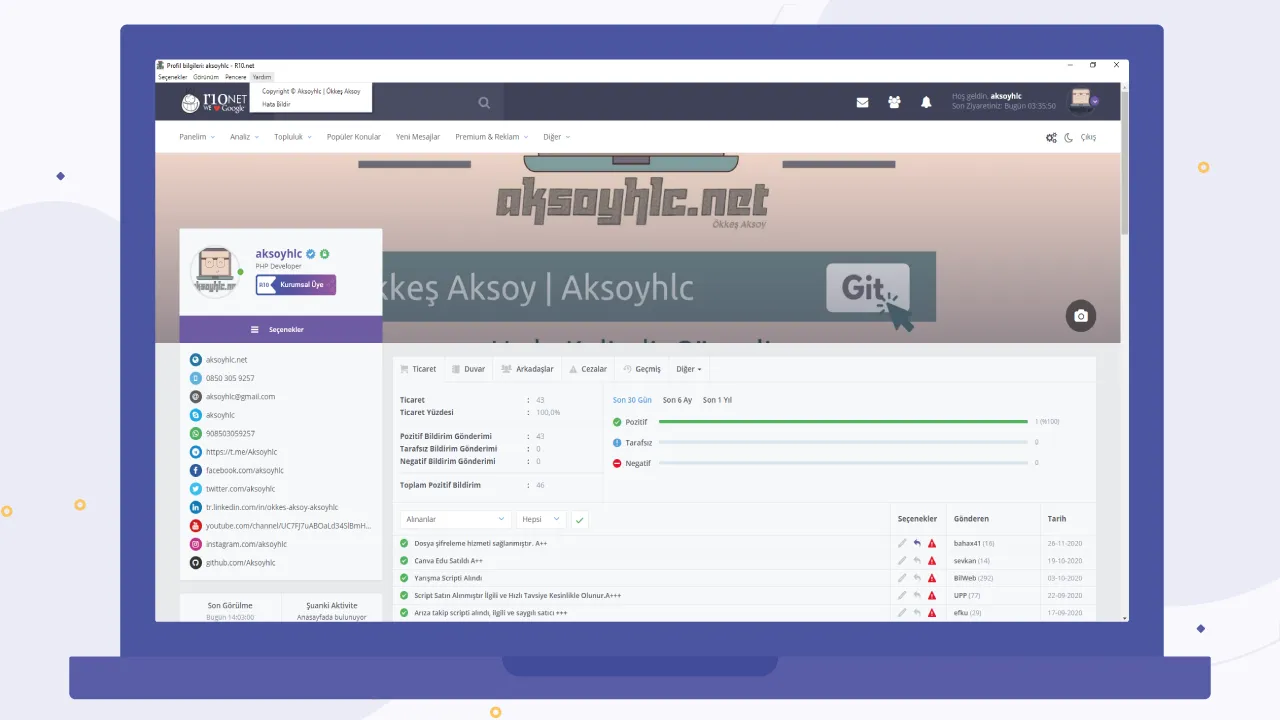The image size is (1280, 720).
Task: Open the notifications bell icon
Action: 926,102
